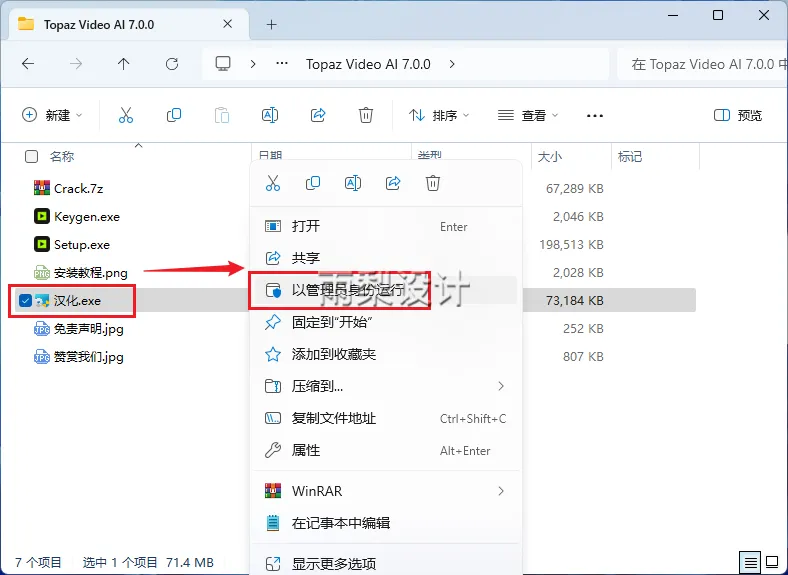
Task: Click the Share icon in the toolbar
Action: click(x=318, y=115)
